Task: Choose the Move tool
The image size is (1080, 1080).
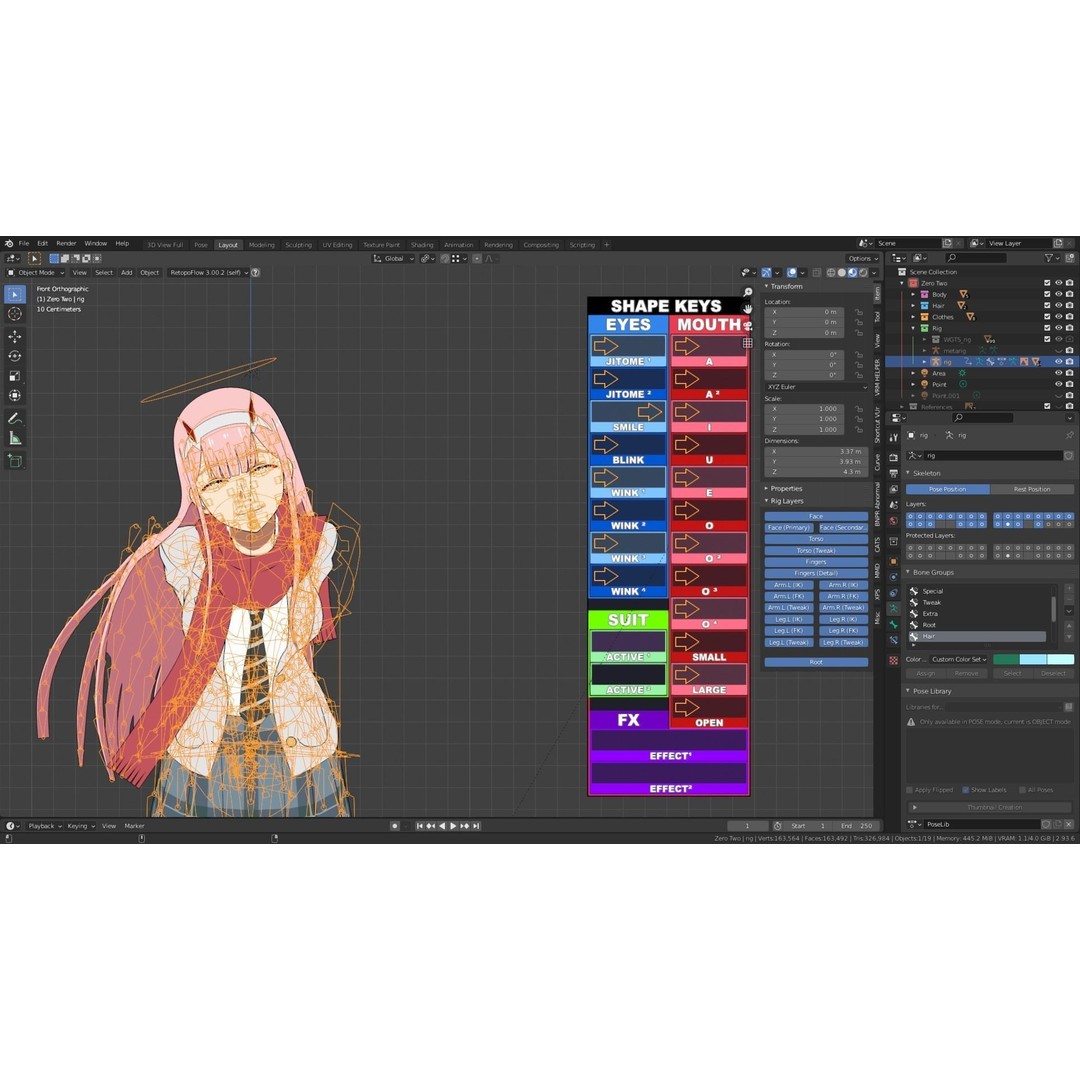Action: 14,337
